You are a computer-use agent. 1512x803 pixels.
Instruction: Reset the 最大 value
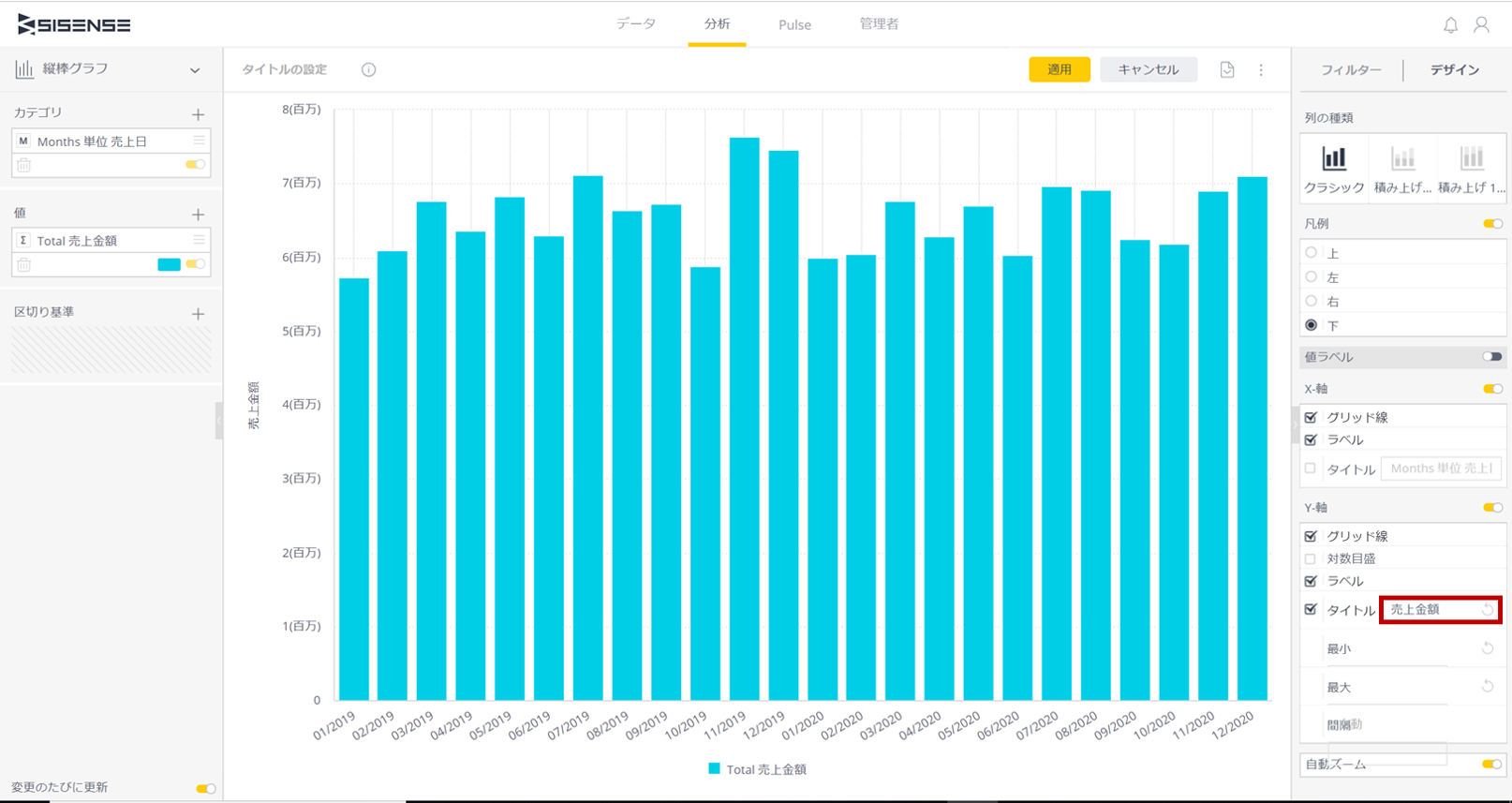coord(1488,686)
